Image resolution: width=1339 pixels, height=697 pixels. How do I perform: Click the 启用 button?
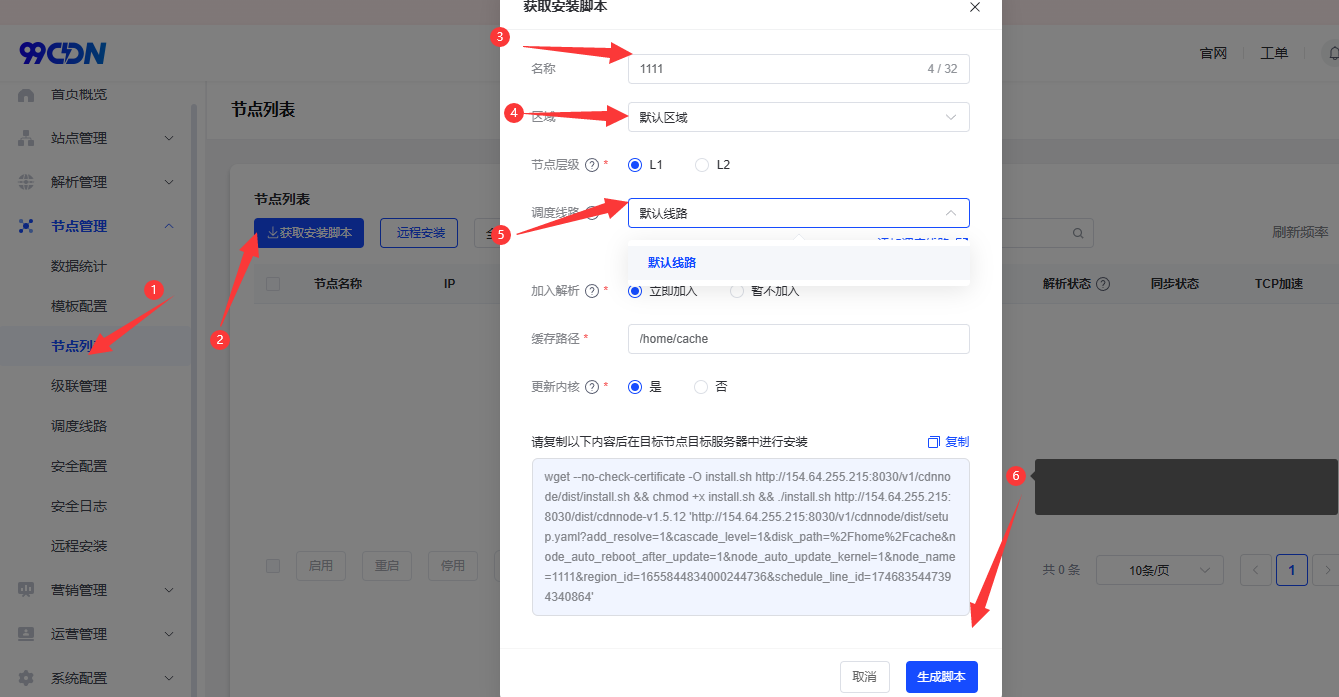(321, 566)
